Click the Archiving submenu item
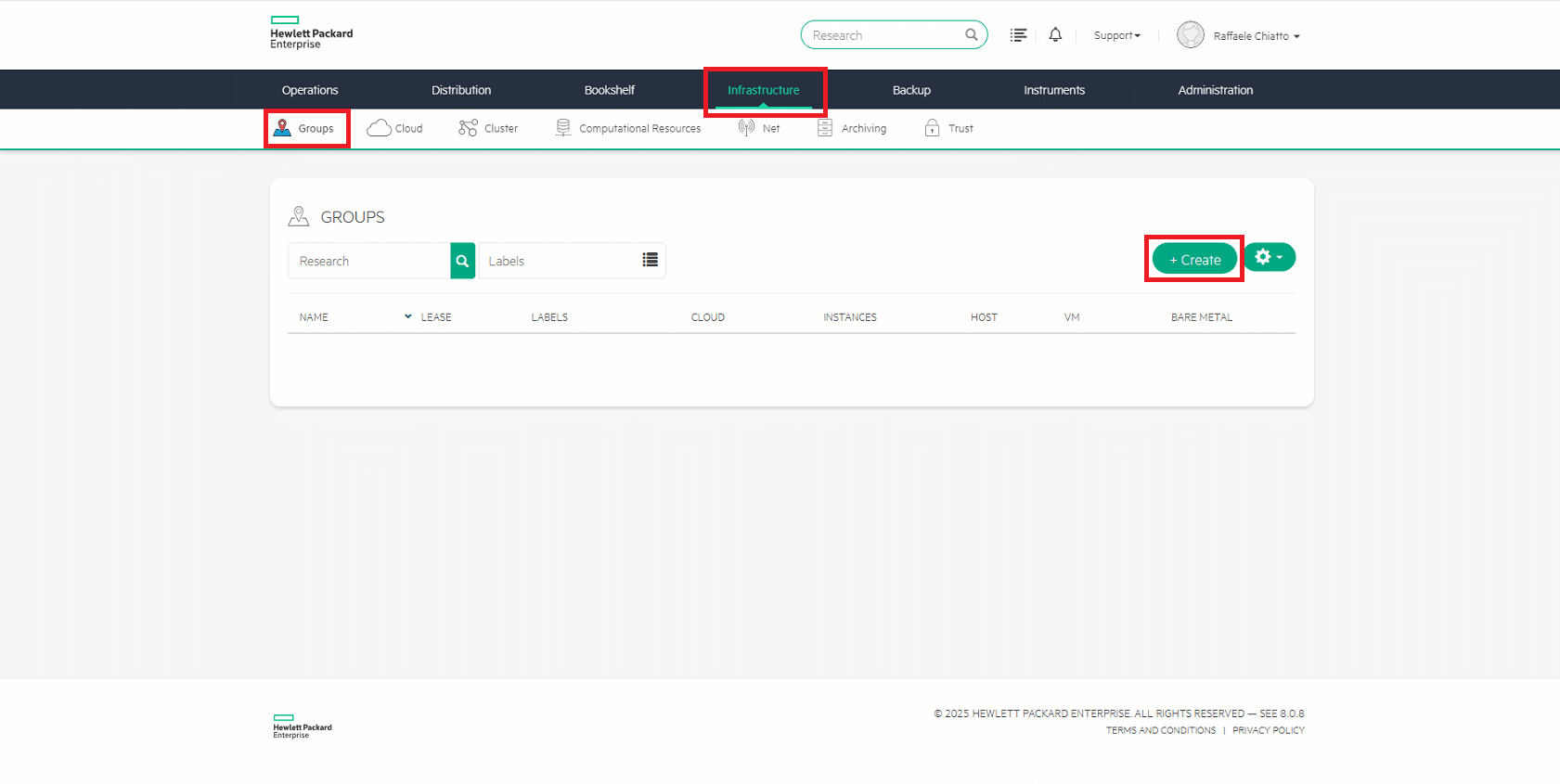 pyautogui.click(x=852, y=128)
